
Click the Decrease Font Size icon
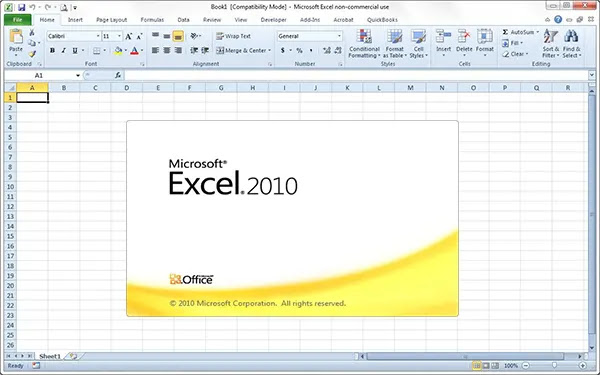140,36
